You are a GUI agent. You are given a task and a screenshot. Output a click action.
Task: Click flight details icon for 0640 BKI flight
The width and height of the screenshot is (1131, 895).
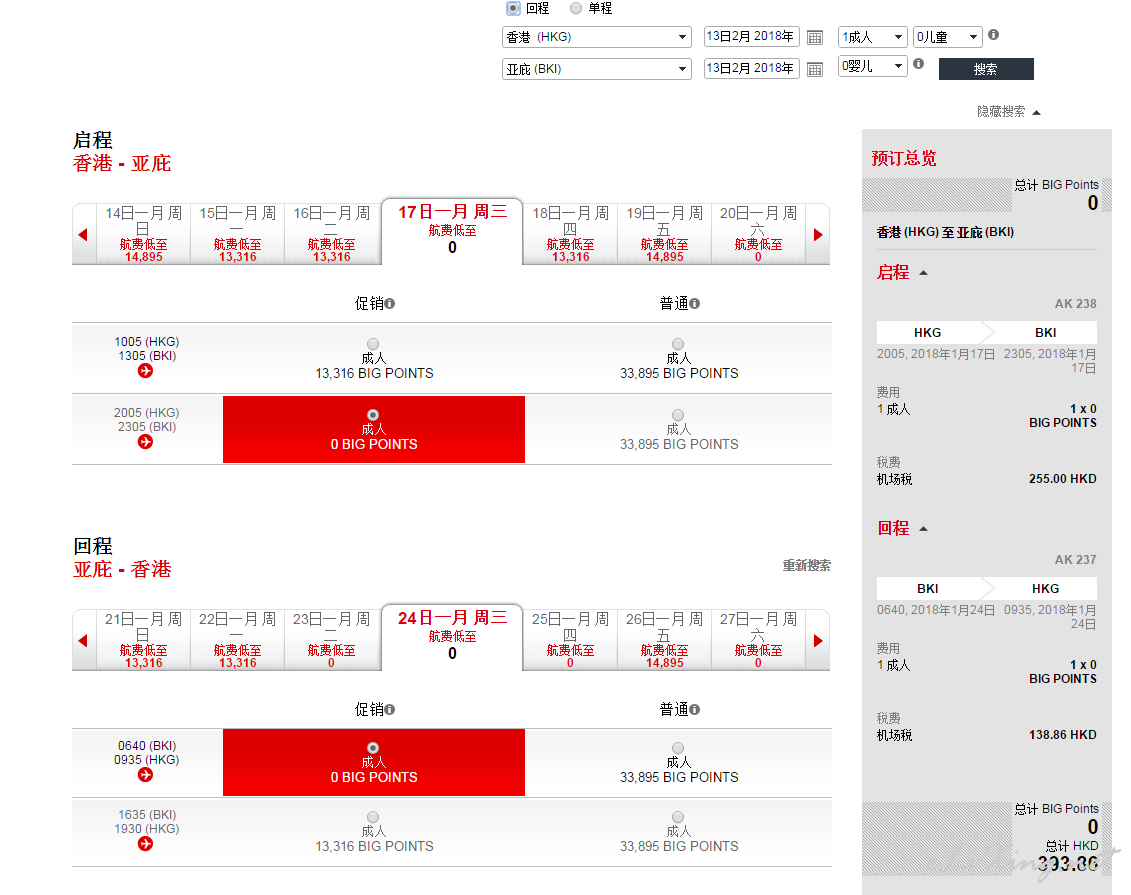(146, 775)
